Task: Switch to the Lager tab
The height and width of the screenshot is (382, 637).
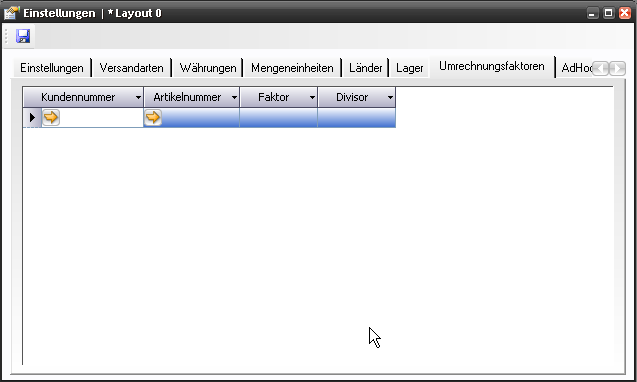Action: pyautogui.click(x=410, y=68)
